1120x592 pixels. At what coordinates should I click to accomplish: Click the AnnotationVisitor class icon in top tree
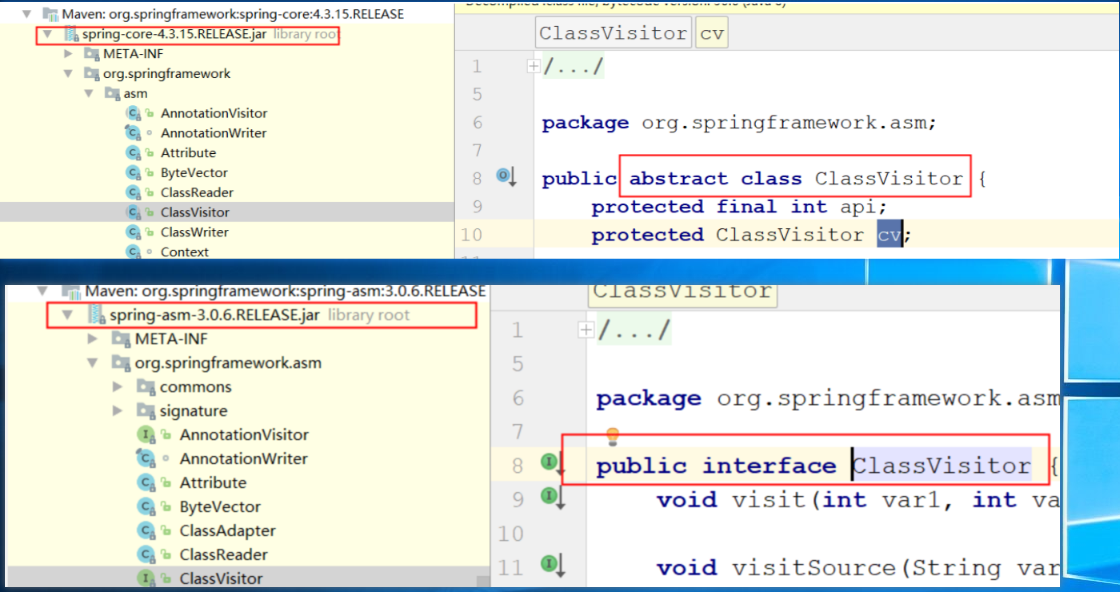pyautogui.click(x=132, y=114)
